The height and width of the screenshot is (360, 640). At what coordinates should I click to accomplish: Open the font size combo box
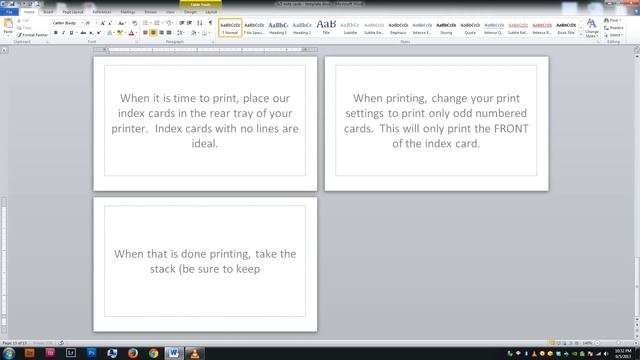(91, 23)
